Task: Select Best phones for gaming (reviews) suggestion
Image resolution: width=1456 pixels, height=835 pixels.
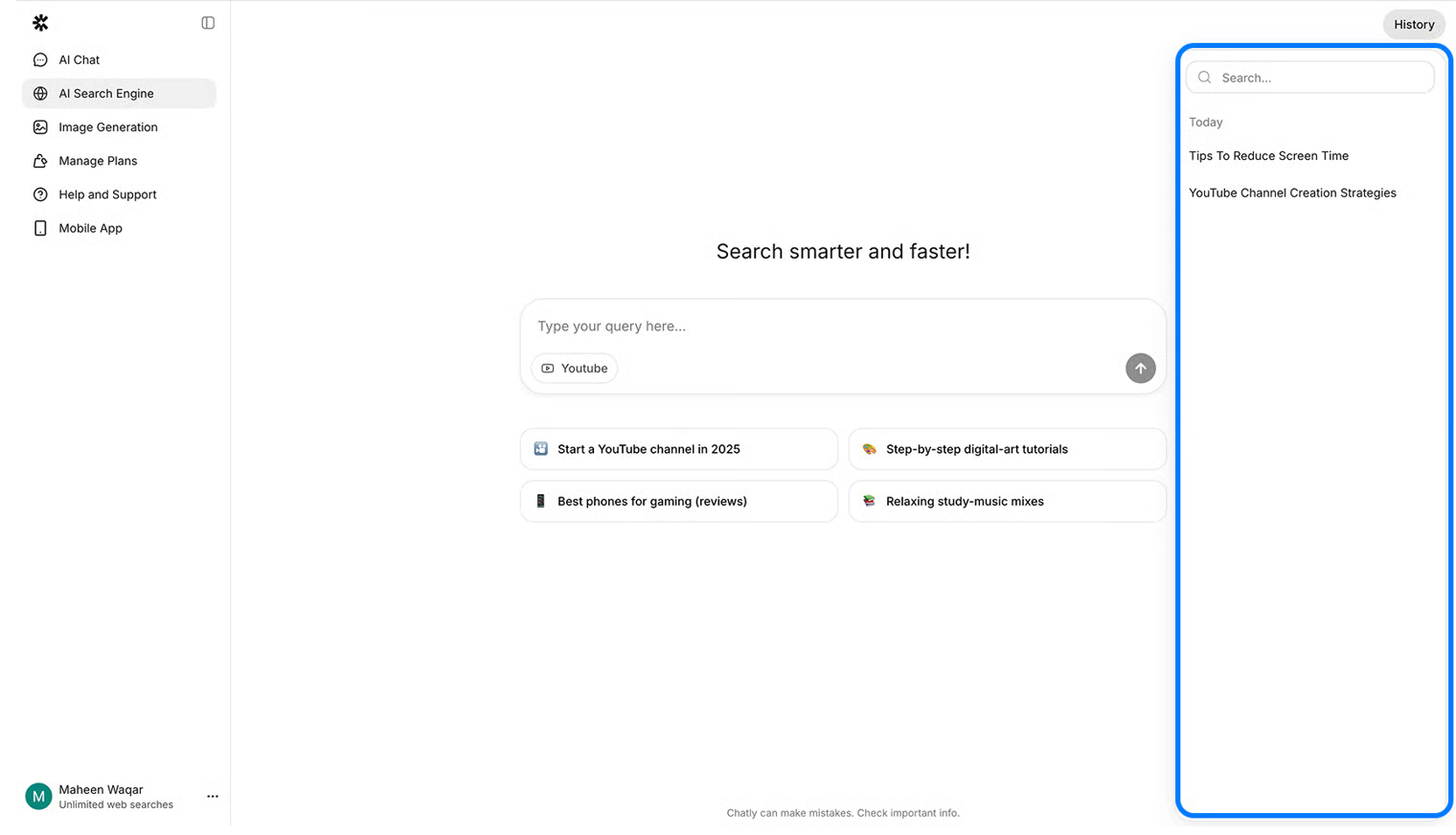Action: point(679,501)
